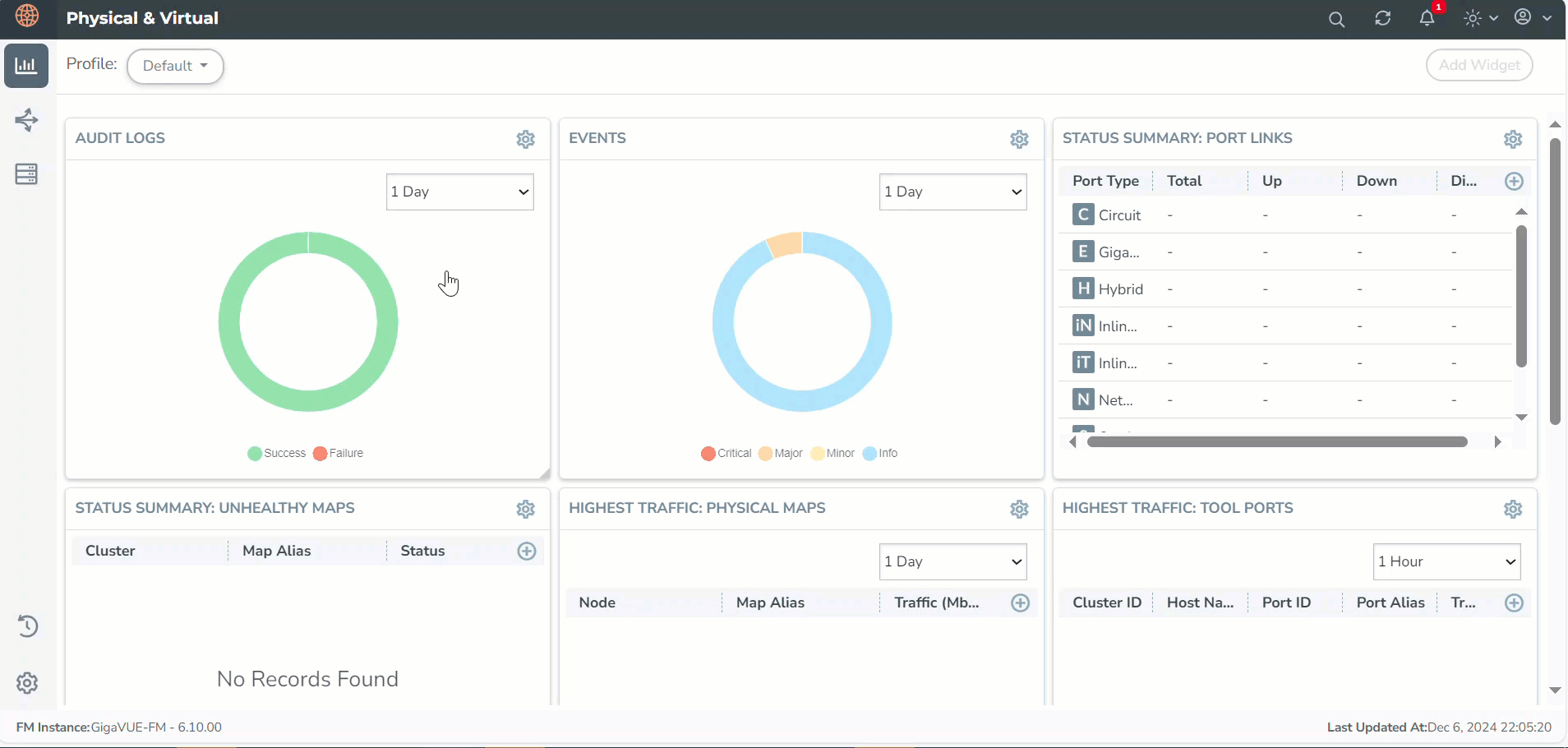Expand Tool Ports 1 Hour time dropdown

tap(1446, 561)
